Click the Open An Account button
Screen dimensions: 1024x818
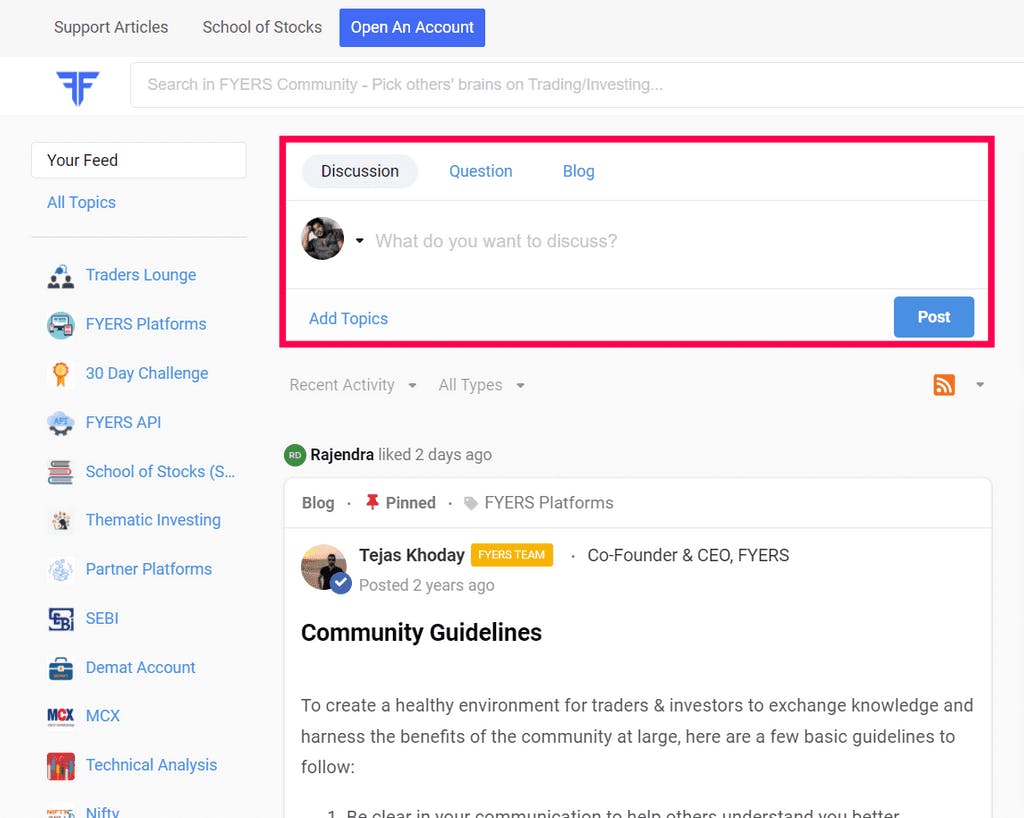tap(412, 27)
